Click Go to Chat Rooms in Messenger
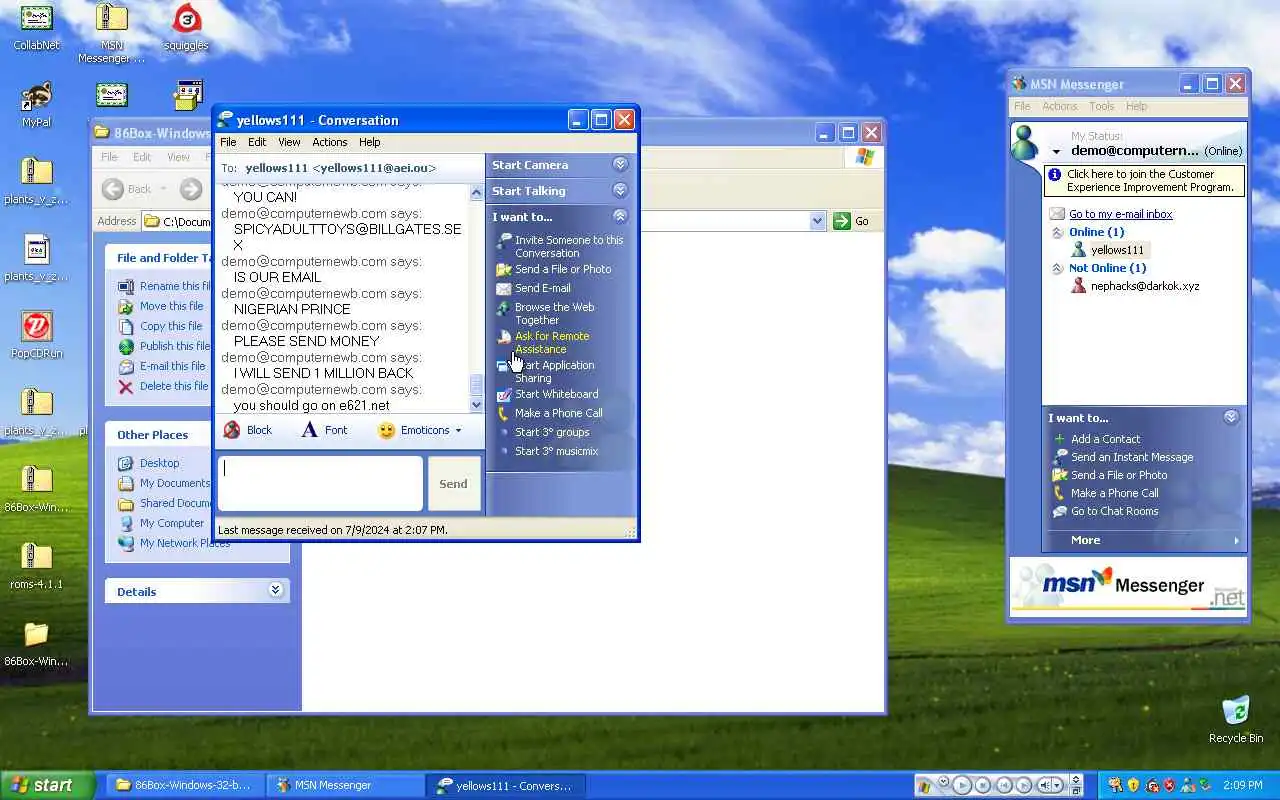1280x800 pixels. (1106, 511)
